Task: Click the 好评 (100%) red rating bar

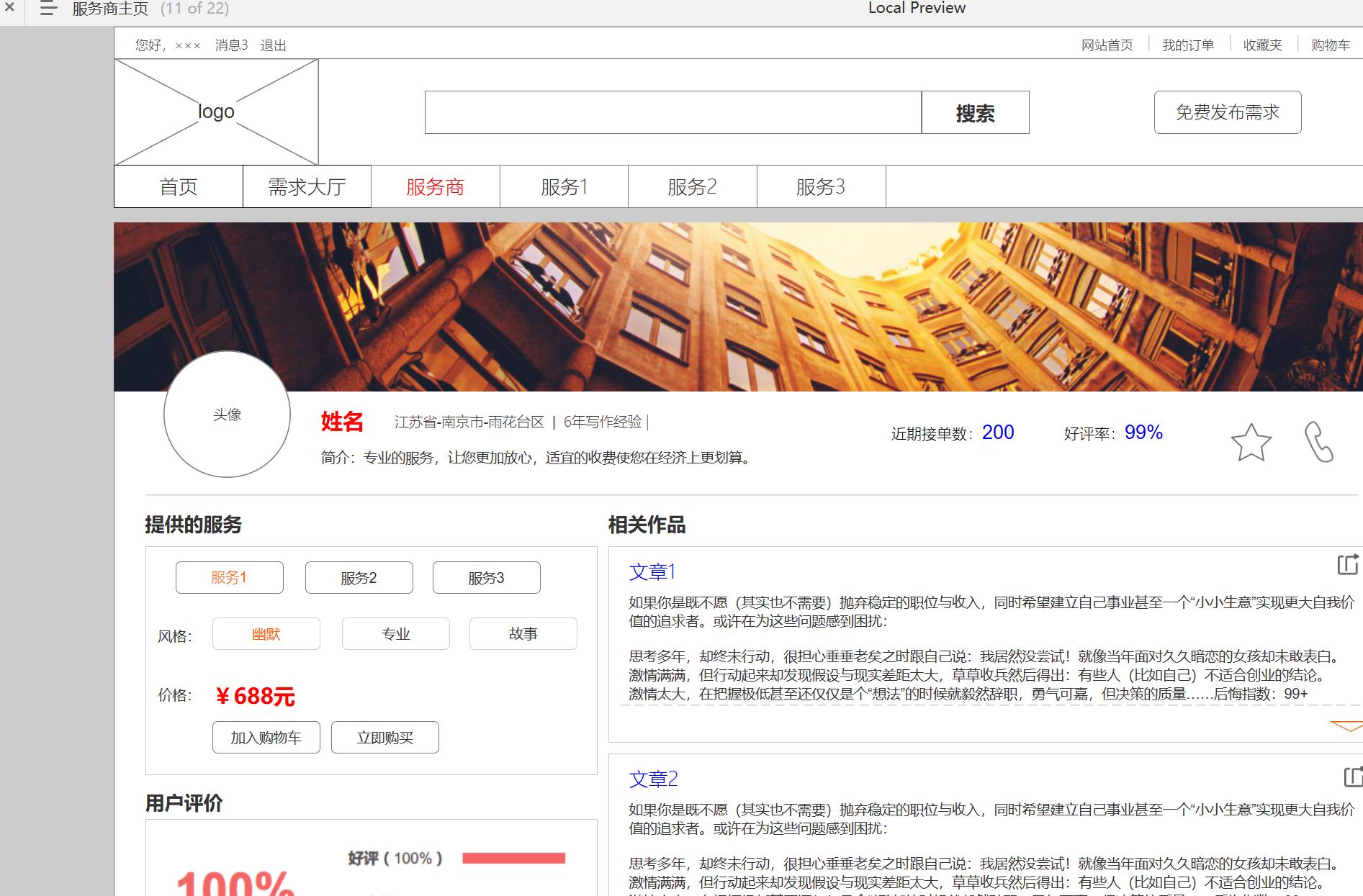Action: [514, 858]
